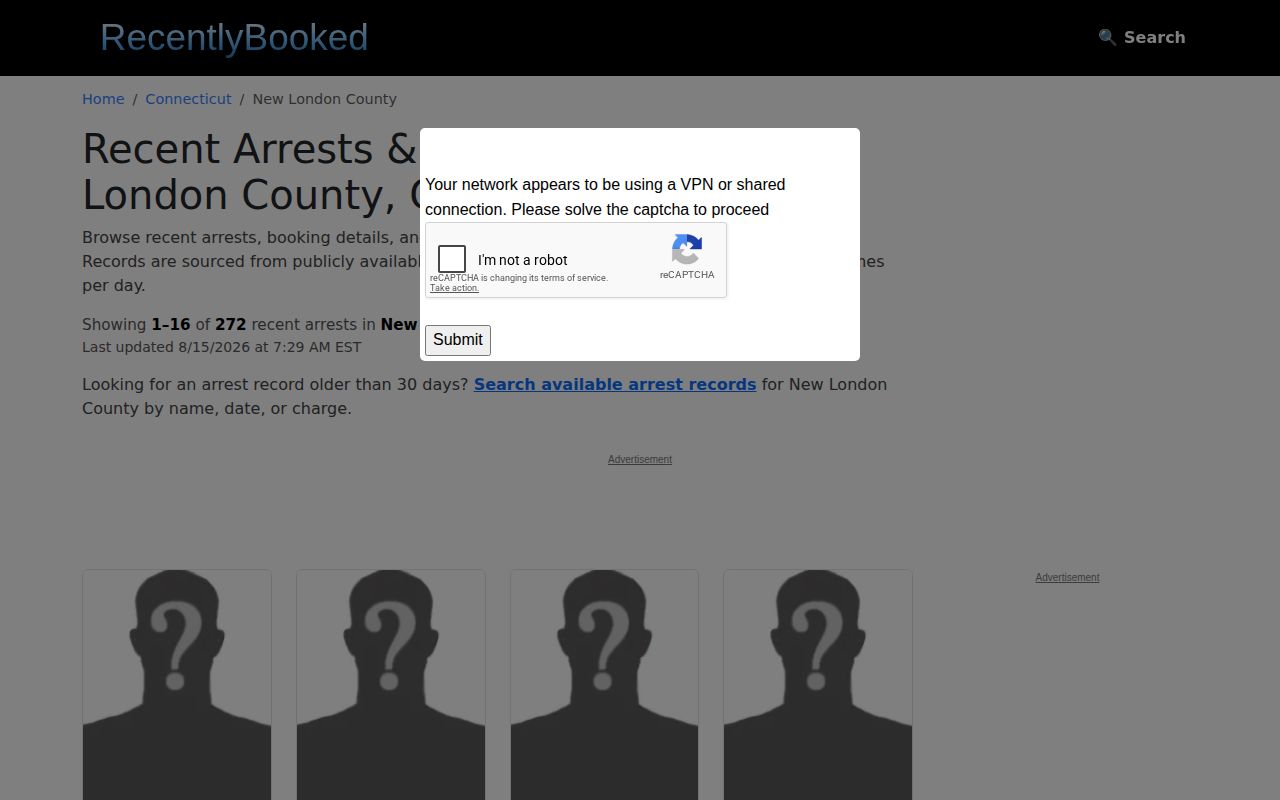Open the third mugshot placeholder thumbnail
Viewport: 1280px width, 800px height.
(x=604, y=685)
